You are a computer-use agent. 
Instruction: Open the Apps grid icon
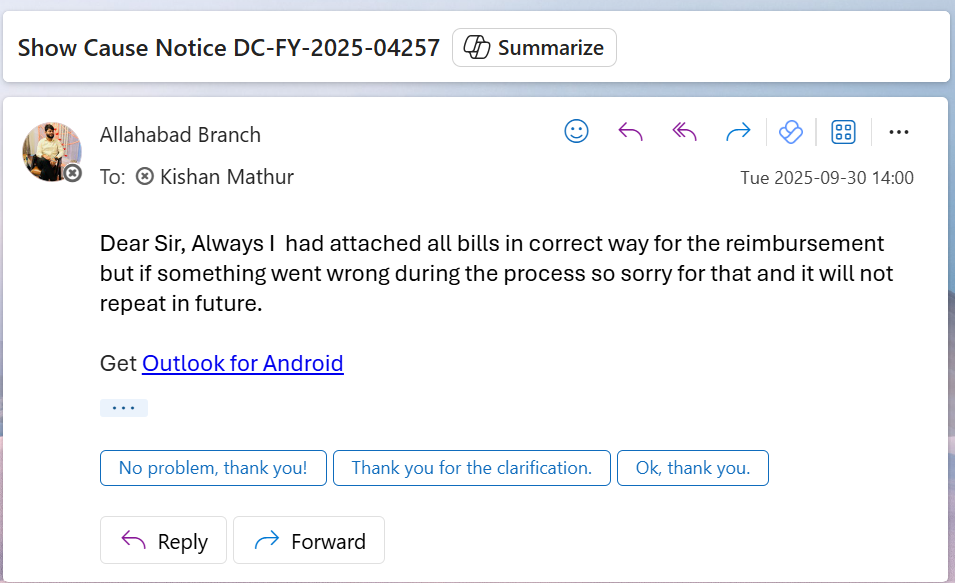coord(843,131)
